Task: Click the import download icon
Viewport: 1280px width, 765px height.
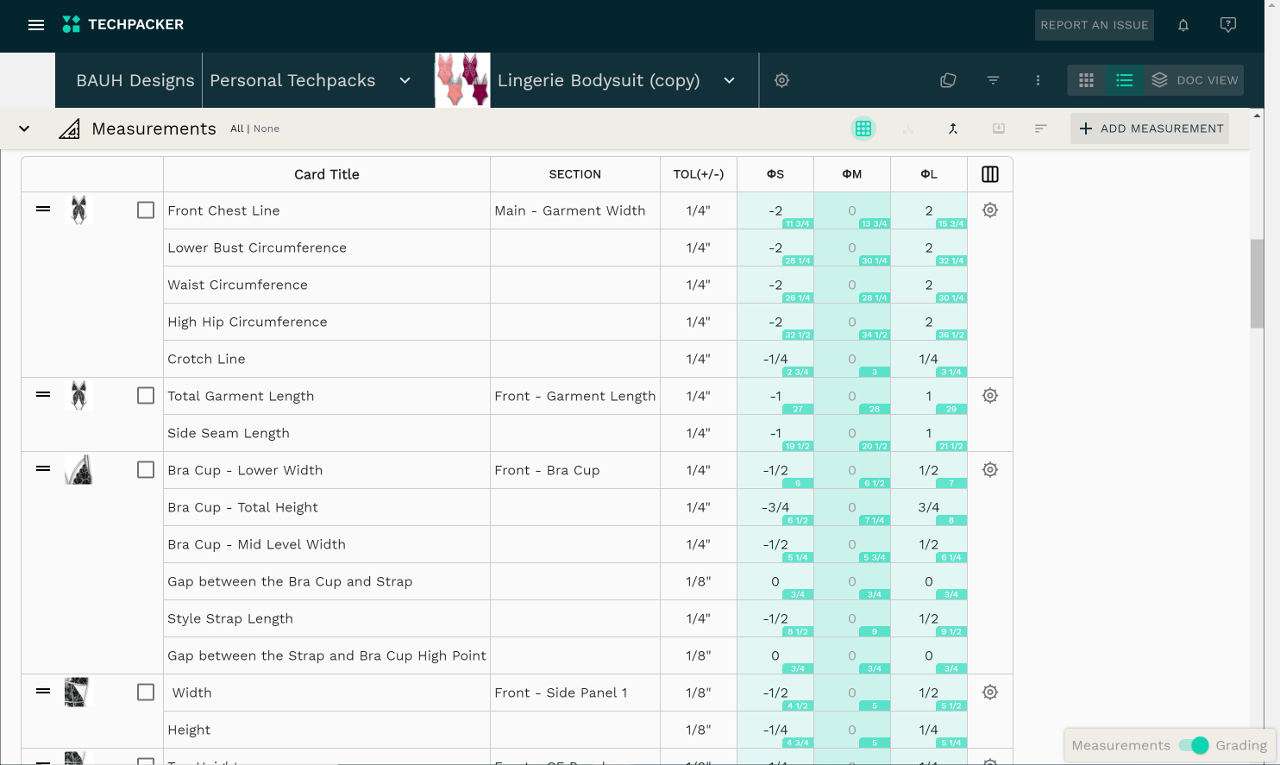Action: pos(998,128)
